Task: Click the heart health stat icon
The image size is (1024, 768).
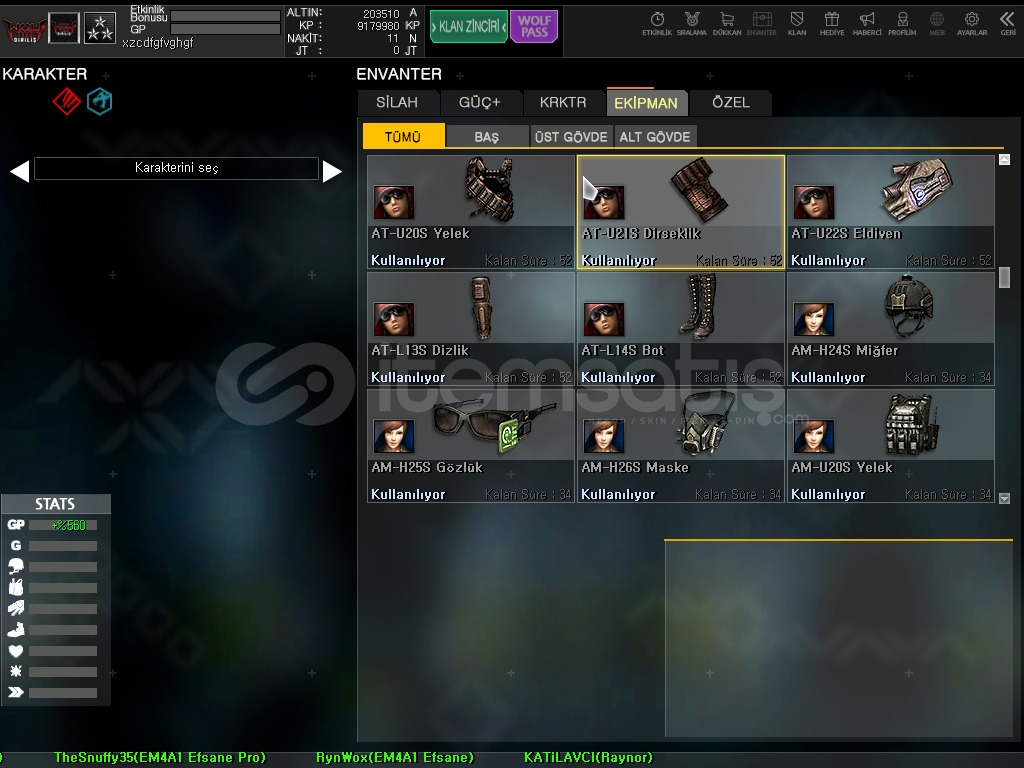Action: coord(16,650)
